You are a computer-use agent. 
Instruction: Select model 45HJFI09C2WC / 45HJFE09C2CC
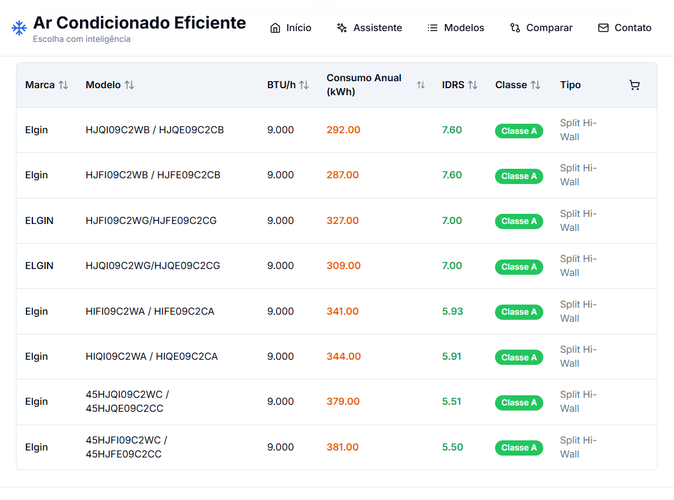127,447
